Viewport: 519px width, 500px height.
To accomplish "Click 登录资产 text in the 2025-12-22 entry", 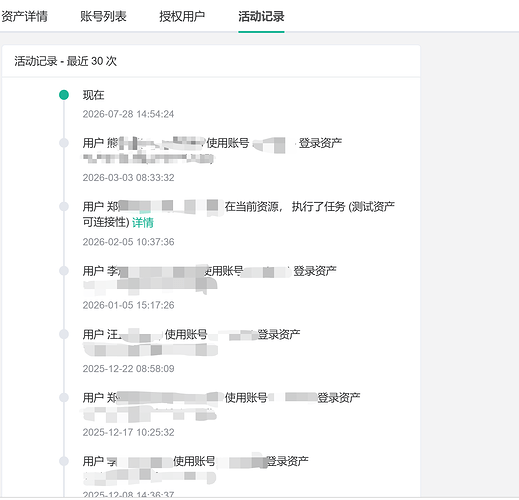I will tap(279, 334).
